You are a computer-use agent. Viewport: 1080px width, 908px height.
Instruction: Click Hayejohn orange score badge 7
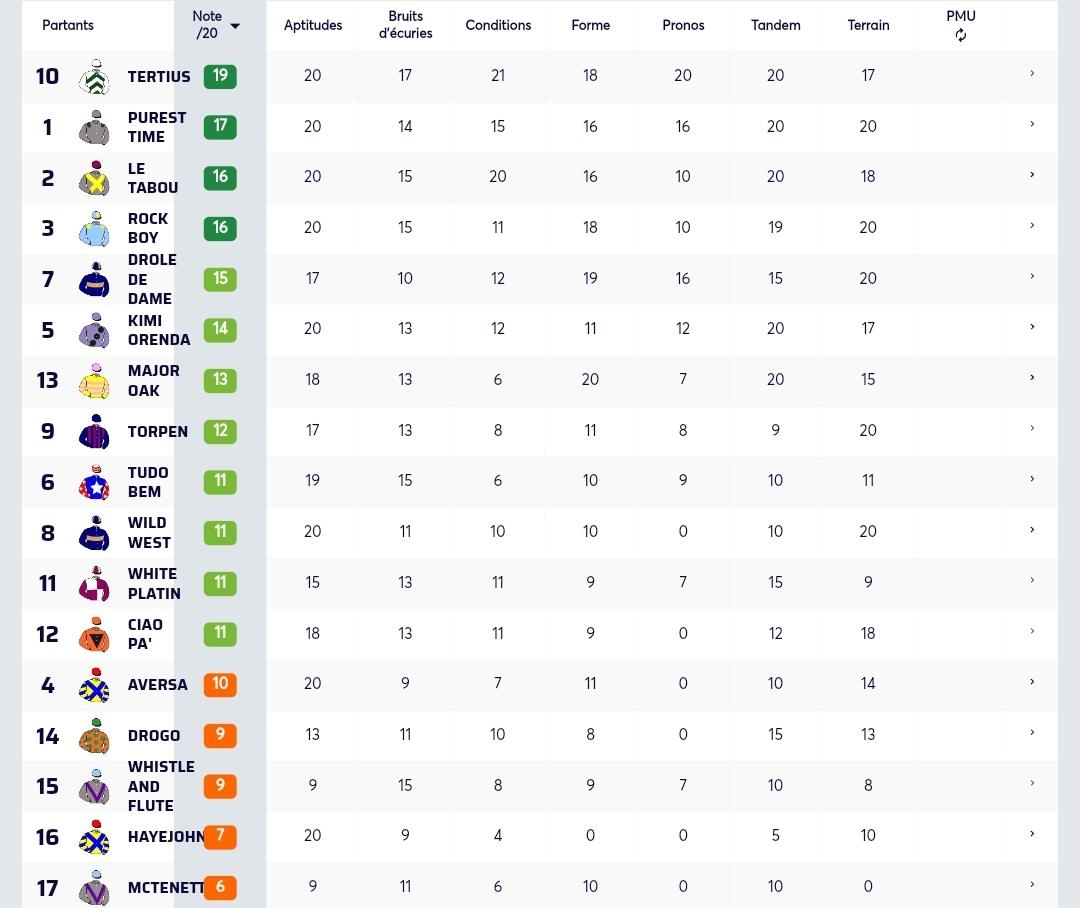click(x=220, y=836)
